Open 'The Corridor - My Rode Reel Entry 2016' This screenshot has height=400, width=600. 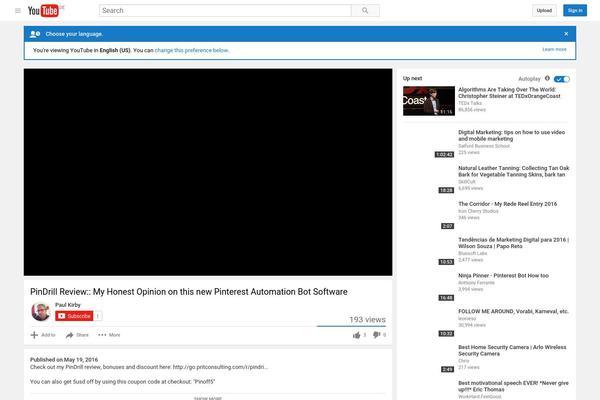(x=507, y=204)
